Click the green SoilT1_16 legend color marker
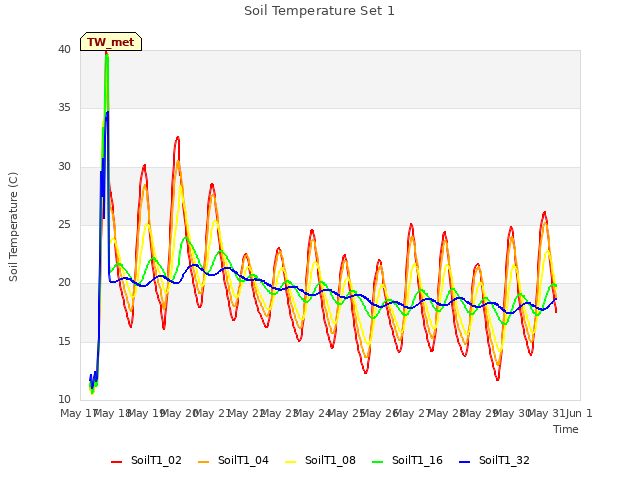 tap(378, 462)
